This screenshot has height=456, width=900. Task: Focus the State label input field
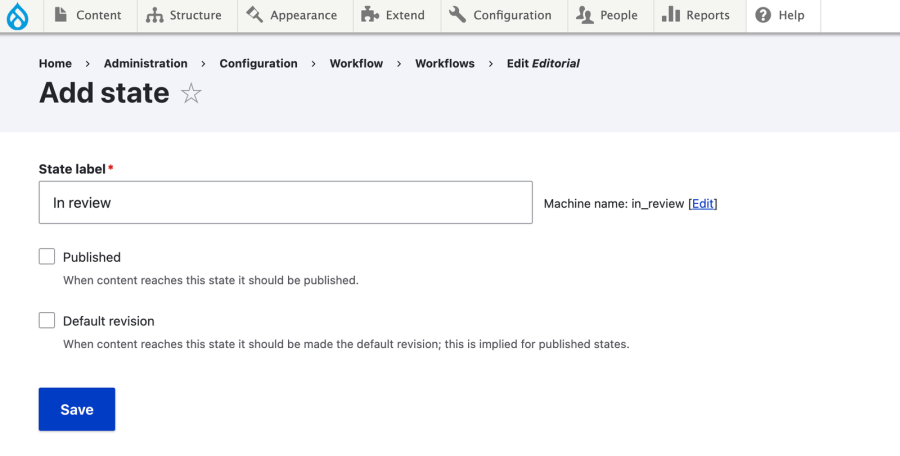[x=286, y=203]
